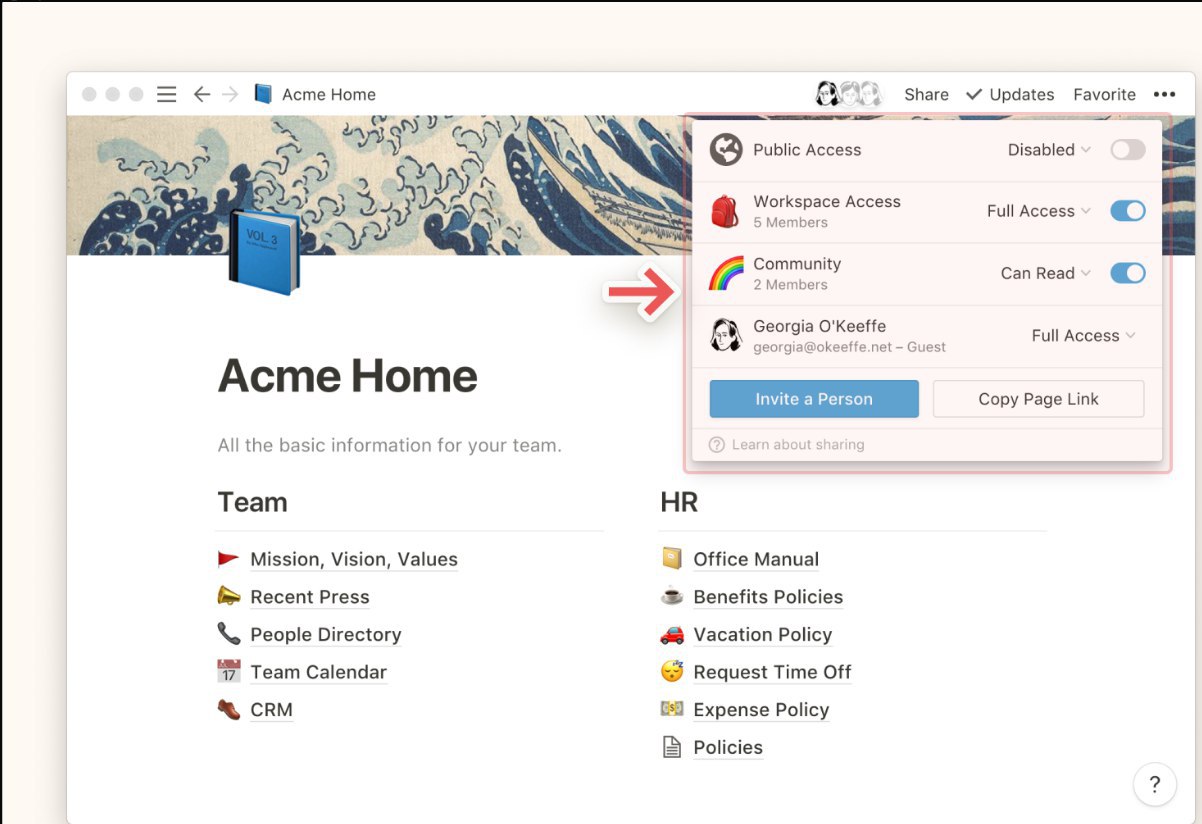This screenshot has width=1202, height=824.
Task: Open the Disabled dropdown for Public Access
Action: click(x=1049, y=150)
